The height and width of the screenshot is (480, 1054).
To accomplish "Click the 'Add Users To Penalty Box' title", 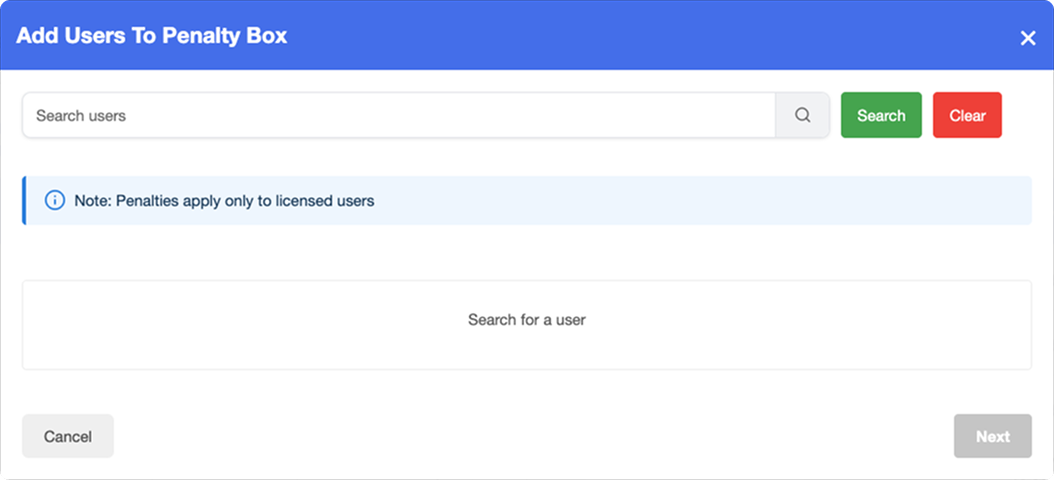I will click(152, 36).
